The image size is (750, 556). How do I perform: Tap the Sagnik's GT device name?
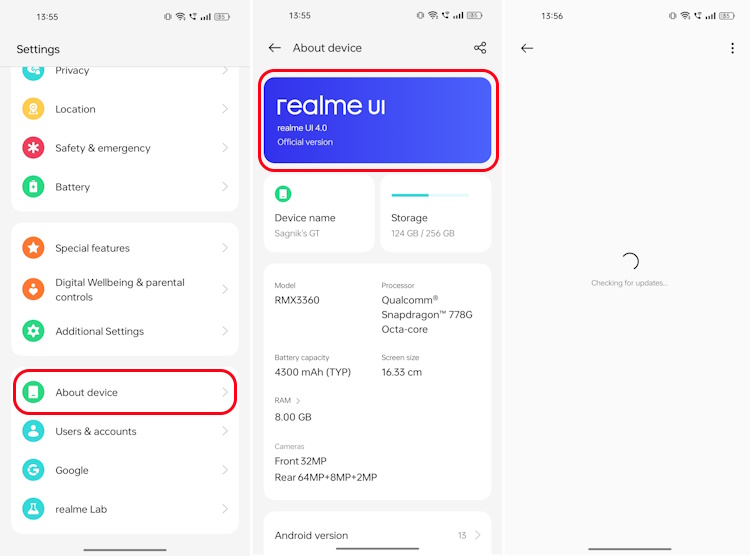click(x=297, y=233)
